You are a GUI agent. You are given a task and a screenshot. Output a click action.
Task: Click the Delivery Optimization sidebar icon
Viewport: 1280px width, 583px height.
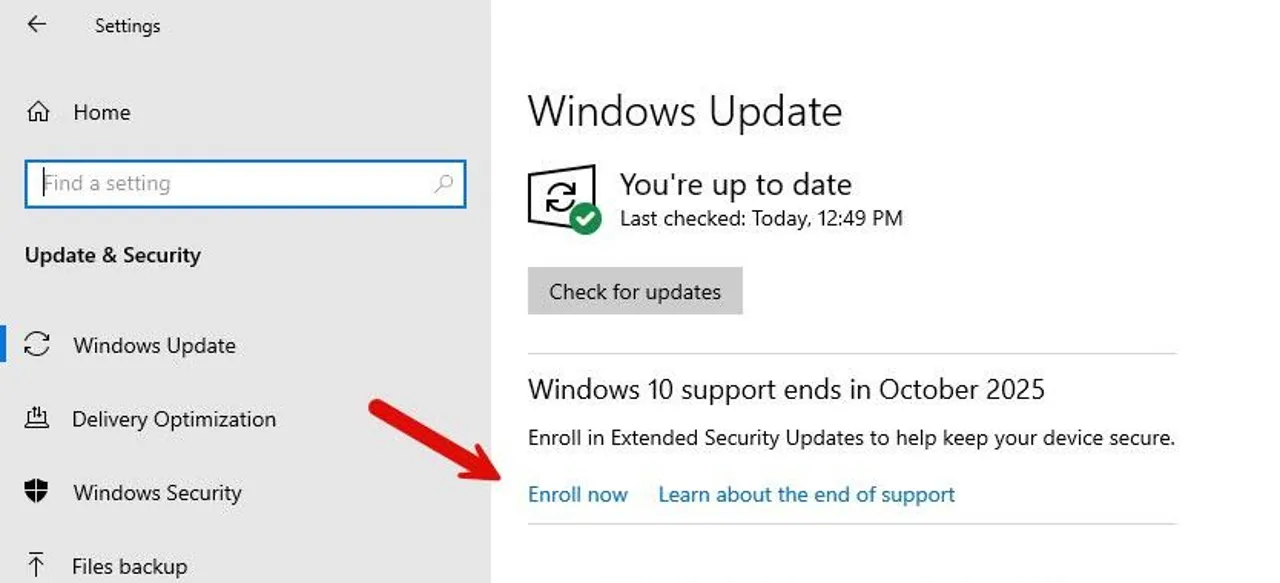point(37,418)
